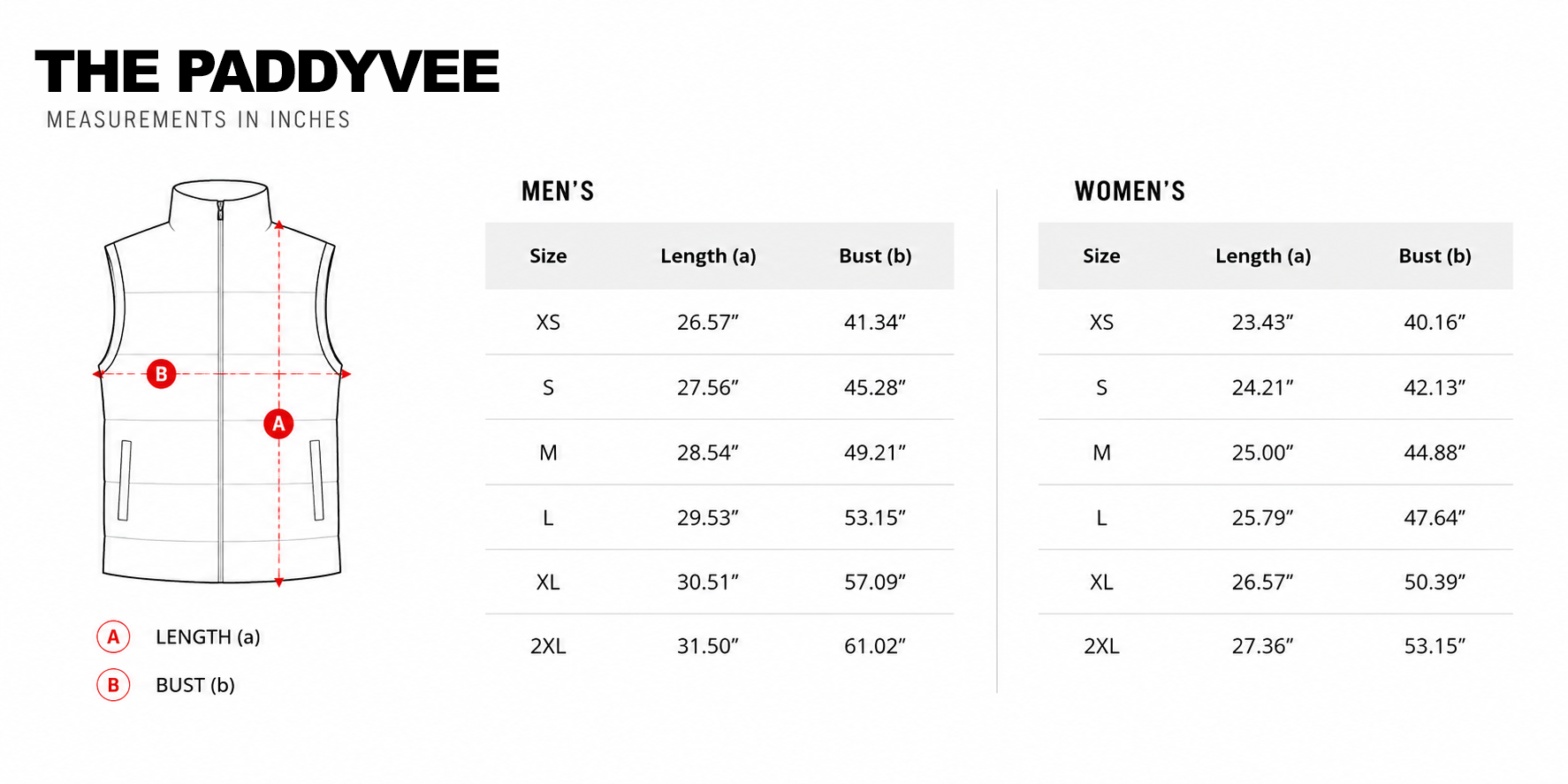The height and width of the screenshot is (784, 1568).
Task: Click the women's Bust (b) column header
Action: pos(1435,256)
